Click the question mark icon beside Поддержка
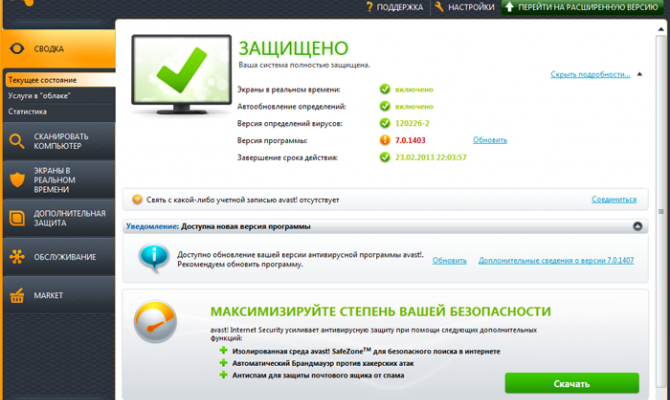Image resolution: width=670 pixels, height=400 pixels. pyautogui.click(x=370, y=7)
